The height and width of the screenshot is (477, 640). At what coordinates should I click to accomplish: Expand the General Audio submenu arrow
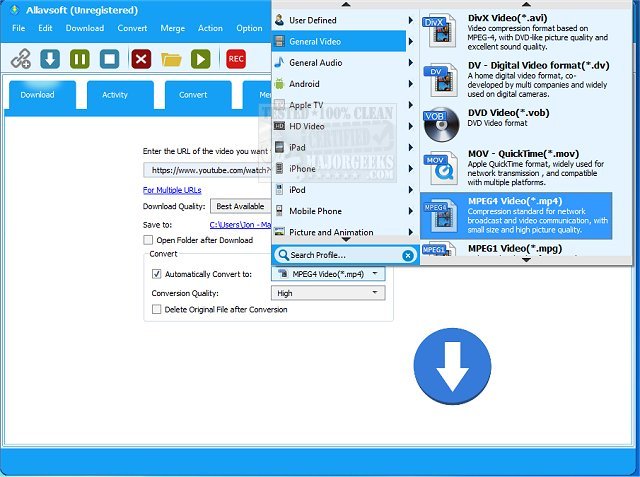[x=411, y=62]
